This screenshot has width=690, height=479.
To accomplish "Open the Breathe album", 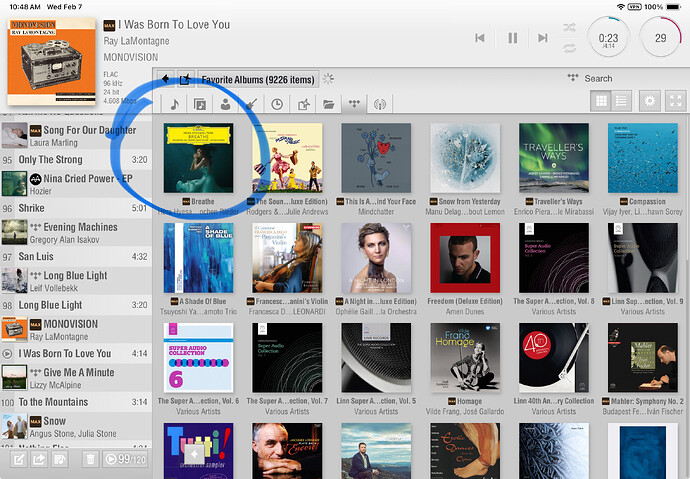I will pyautogui.click(x=198, y=158).
